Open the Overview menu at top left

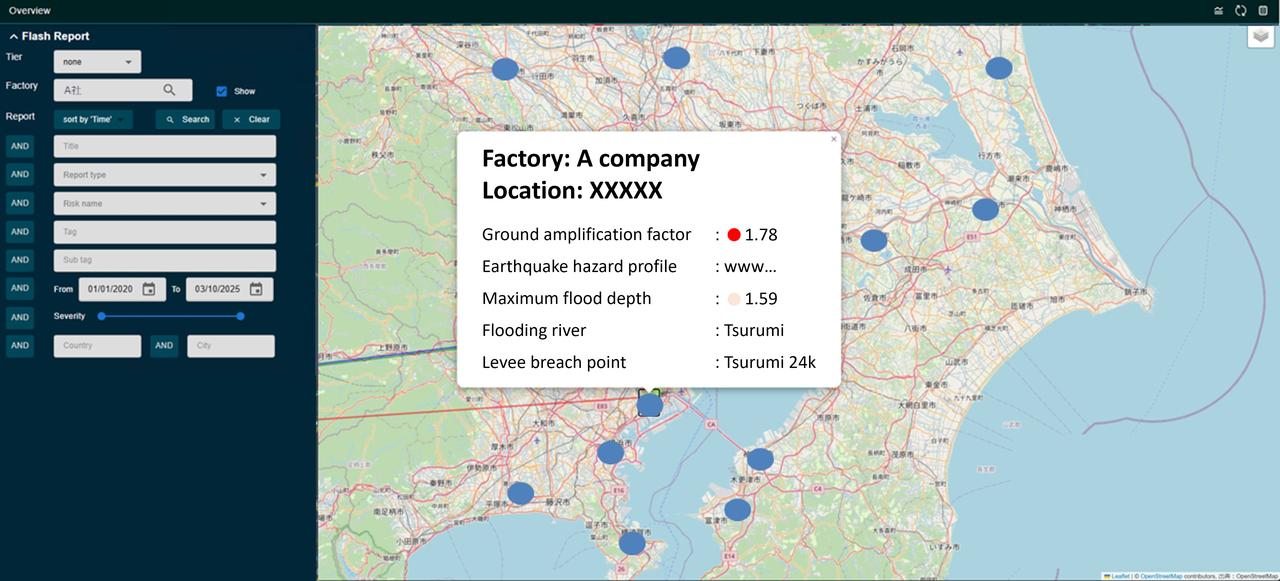(x=29, y=10)
